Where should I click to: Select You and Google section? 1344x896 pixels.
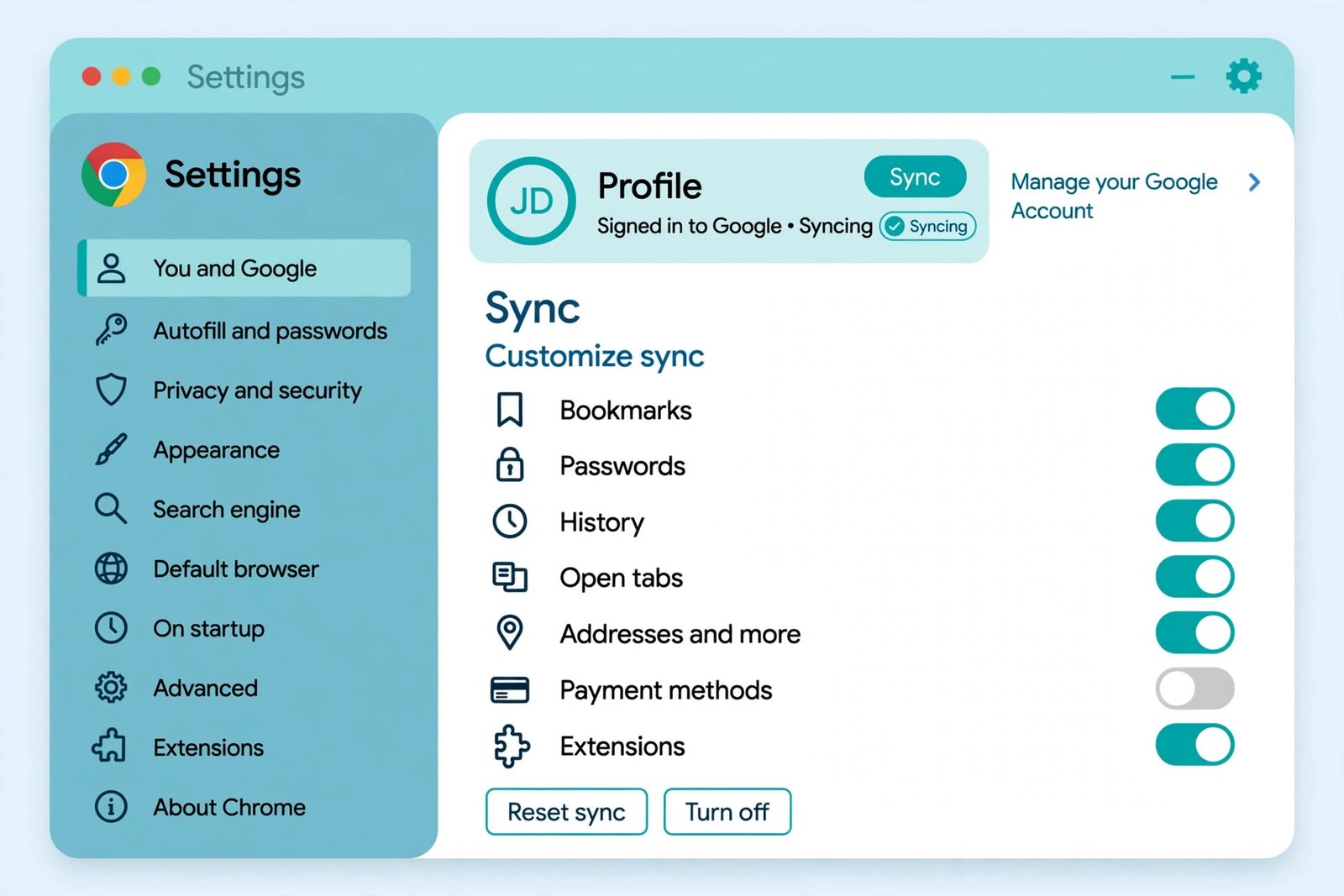(x=244, y=269)
